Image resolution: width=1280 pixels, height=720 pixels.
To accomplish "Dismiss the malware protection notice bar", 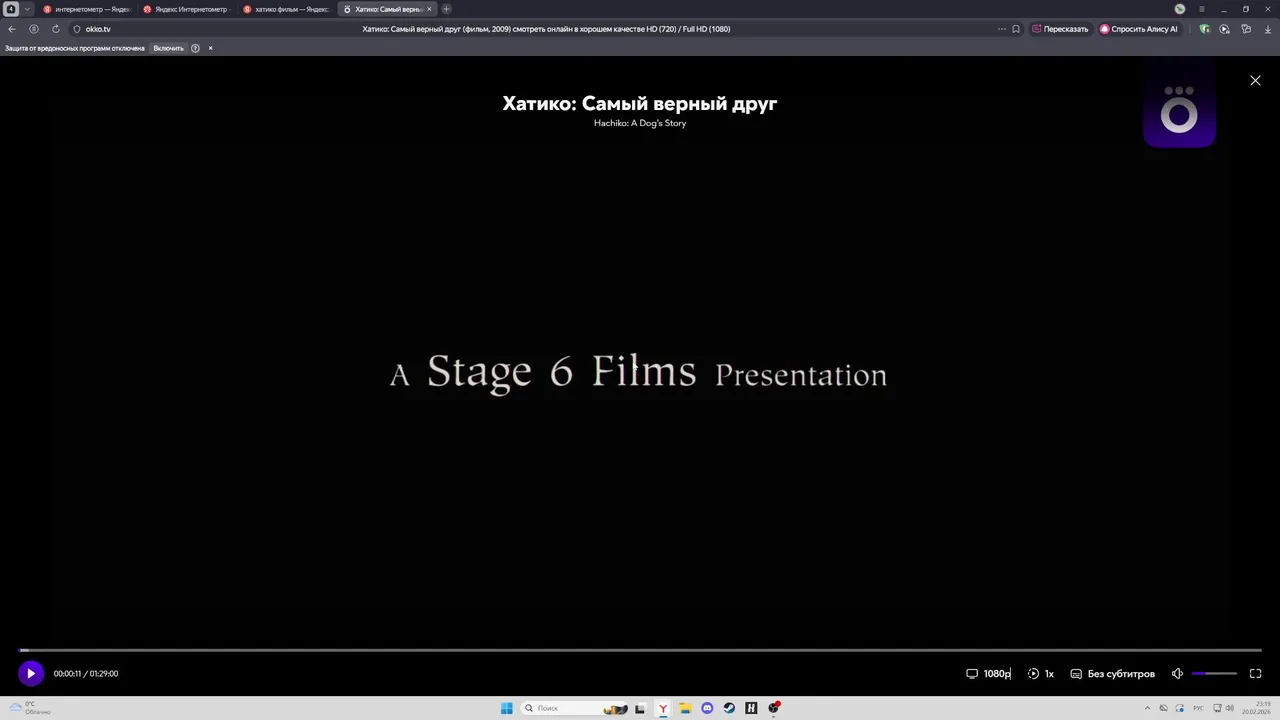I will tap(210, 48).
